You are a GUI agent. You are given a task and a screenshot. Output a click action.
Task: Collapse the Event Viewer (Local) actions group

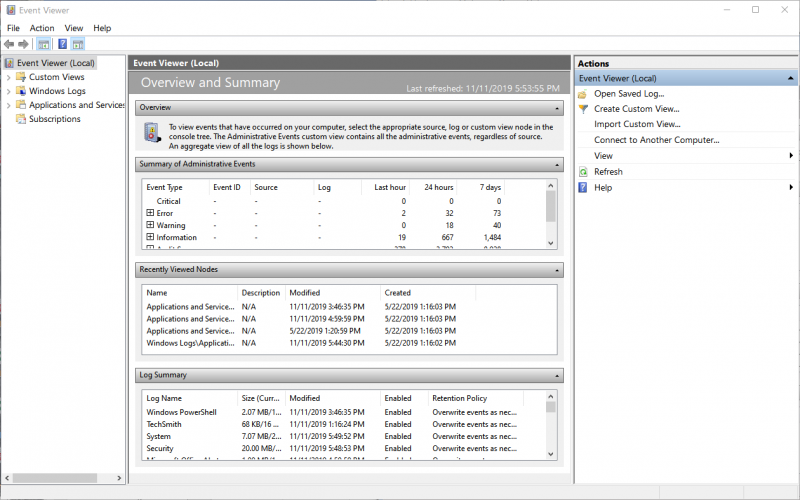790,78
